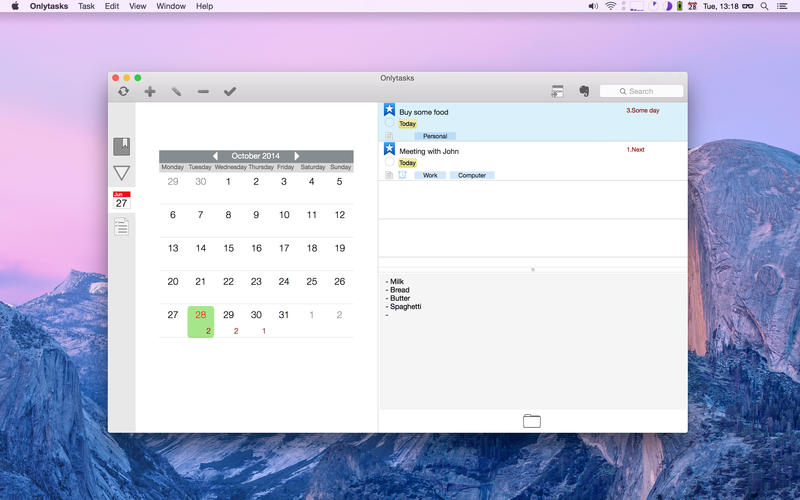This screenshot has height=500, width=800.
Task: Click the menu bar clock Tue, 13:18
Action: pyautogui.click(x=721, y=6)
